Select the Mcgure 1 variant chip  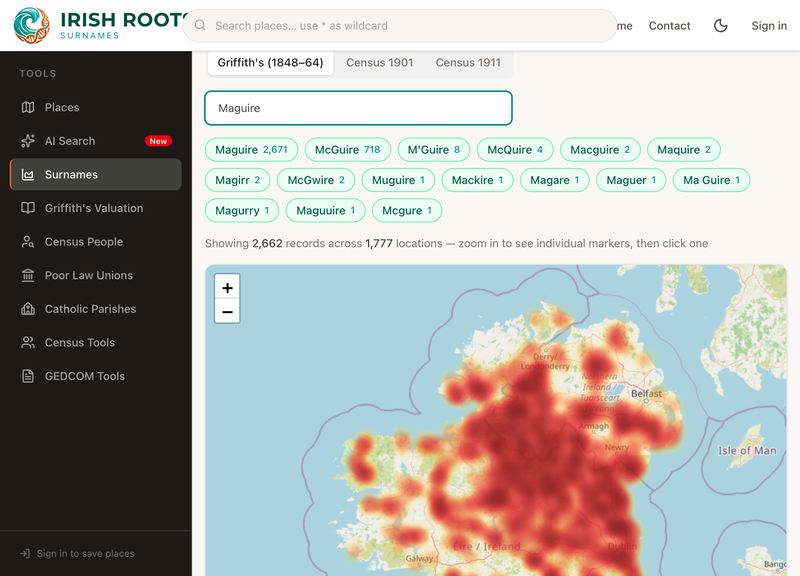(407, 211)
